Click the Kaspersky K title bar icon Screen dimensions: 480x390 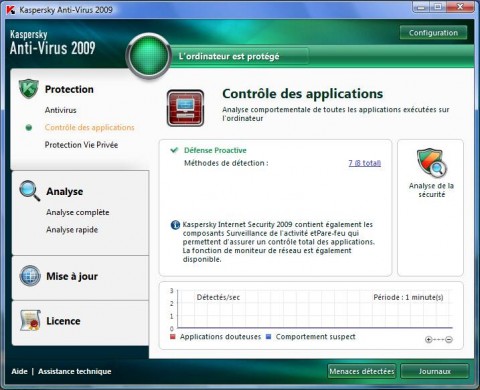click(x=11, y=10)
